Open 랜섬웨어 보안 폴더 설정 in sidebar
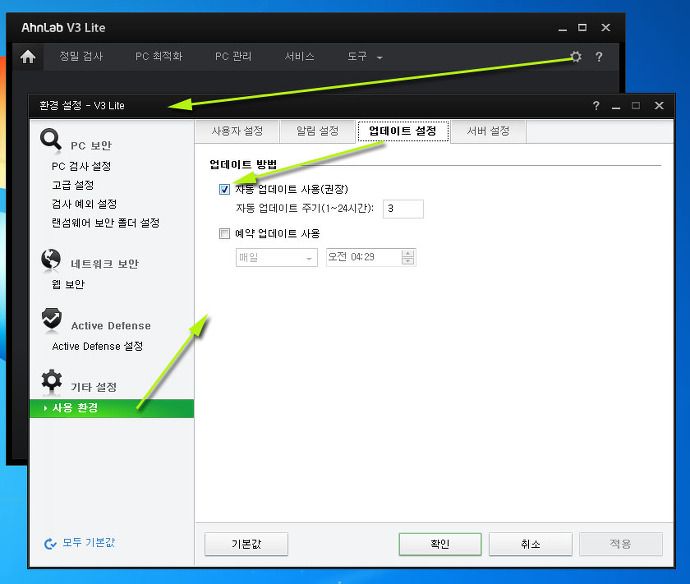 (106, 223)
